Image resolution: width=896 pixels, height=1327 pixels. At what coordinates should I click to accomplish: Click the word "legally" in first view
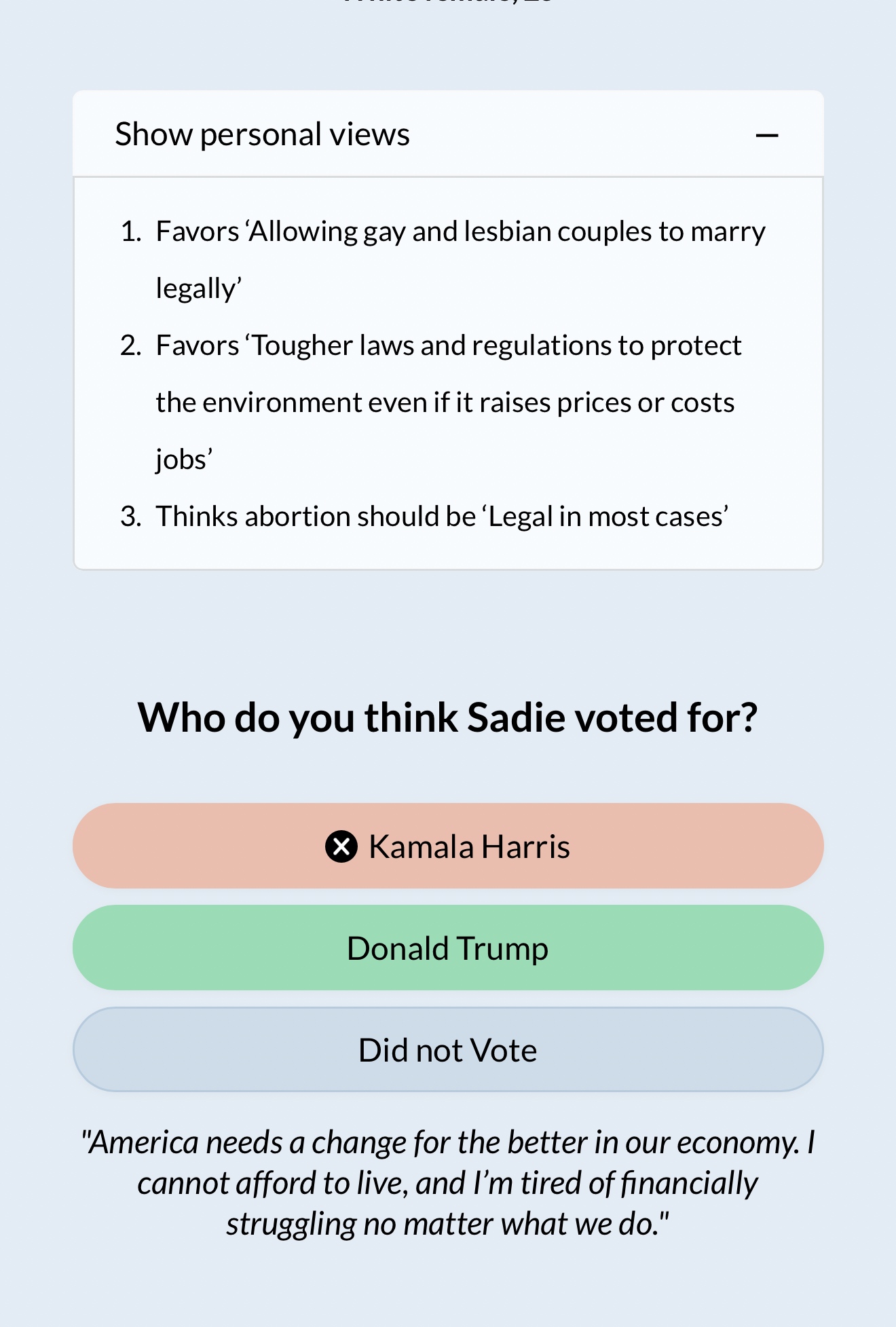coord(195,289)
